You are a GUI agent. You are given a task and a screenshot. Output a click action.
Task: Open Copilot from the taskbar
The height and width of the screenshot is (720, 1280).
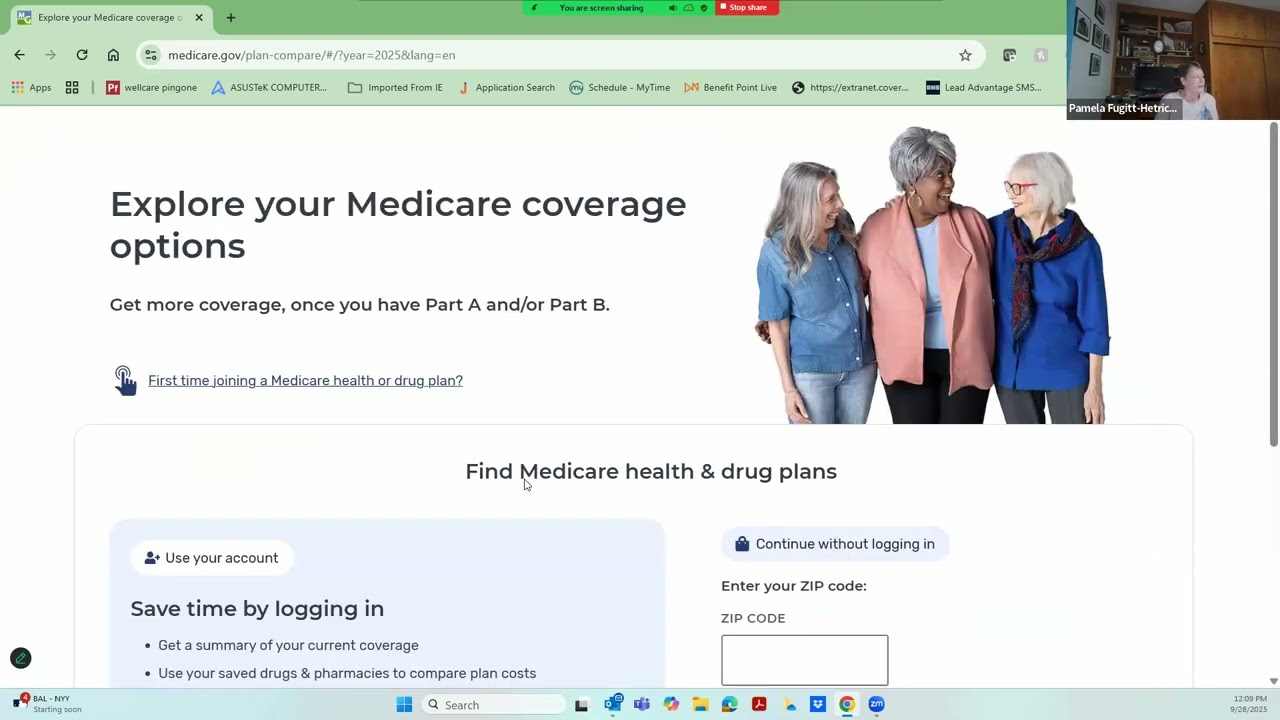671,705
